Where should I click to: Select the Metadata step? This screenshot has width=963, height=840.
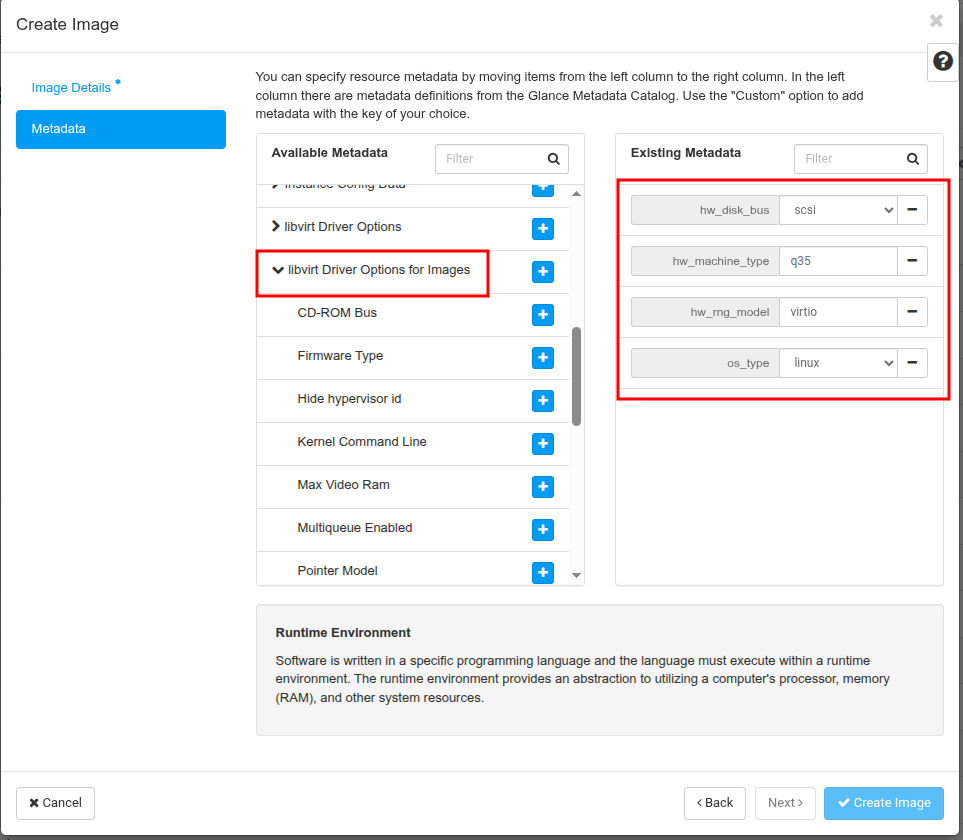click(120, 129)
